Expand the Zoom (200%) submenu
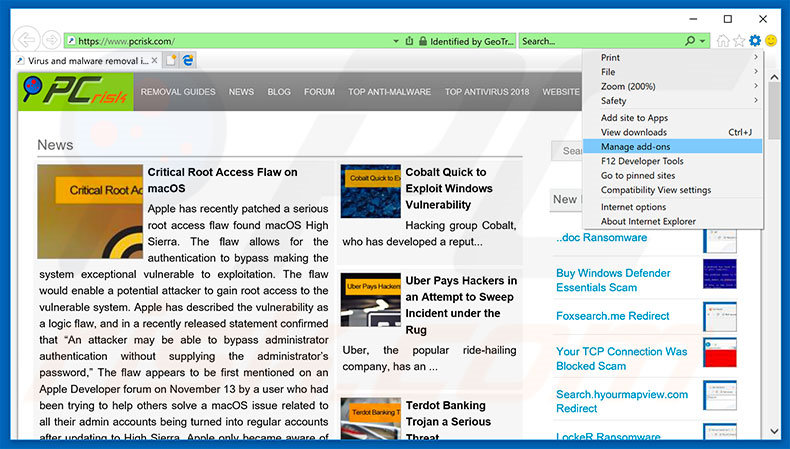This screenshot has width=790, height=449. tap(673, 86)
